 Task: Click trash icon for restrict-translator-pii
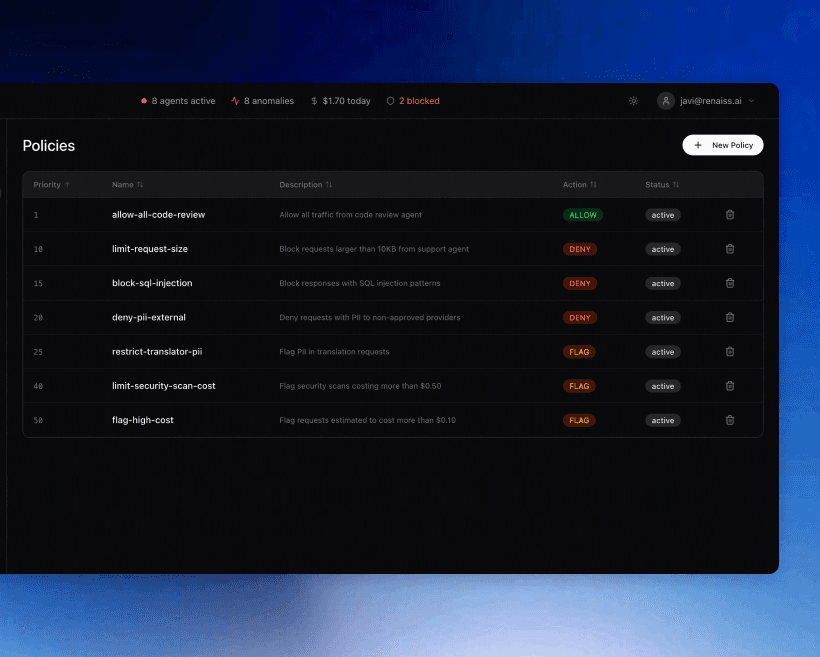coord(730,352)
